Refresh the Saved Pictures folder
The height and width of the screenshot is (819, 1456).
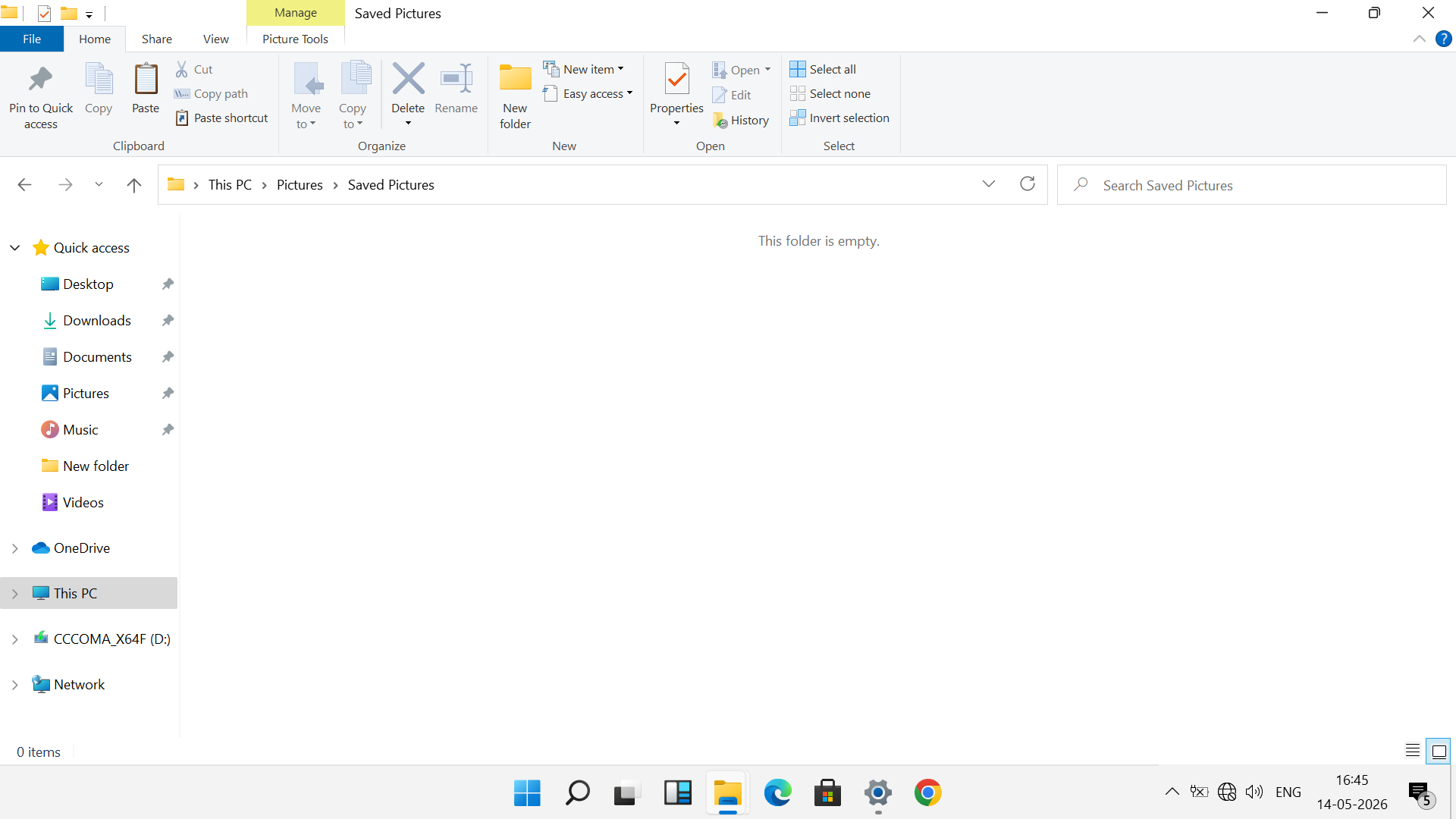pyautogui.click(x=1028, y=184)
